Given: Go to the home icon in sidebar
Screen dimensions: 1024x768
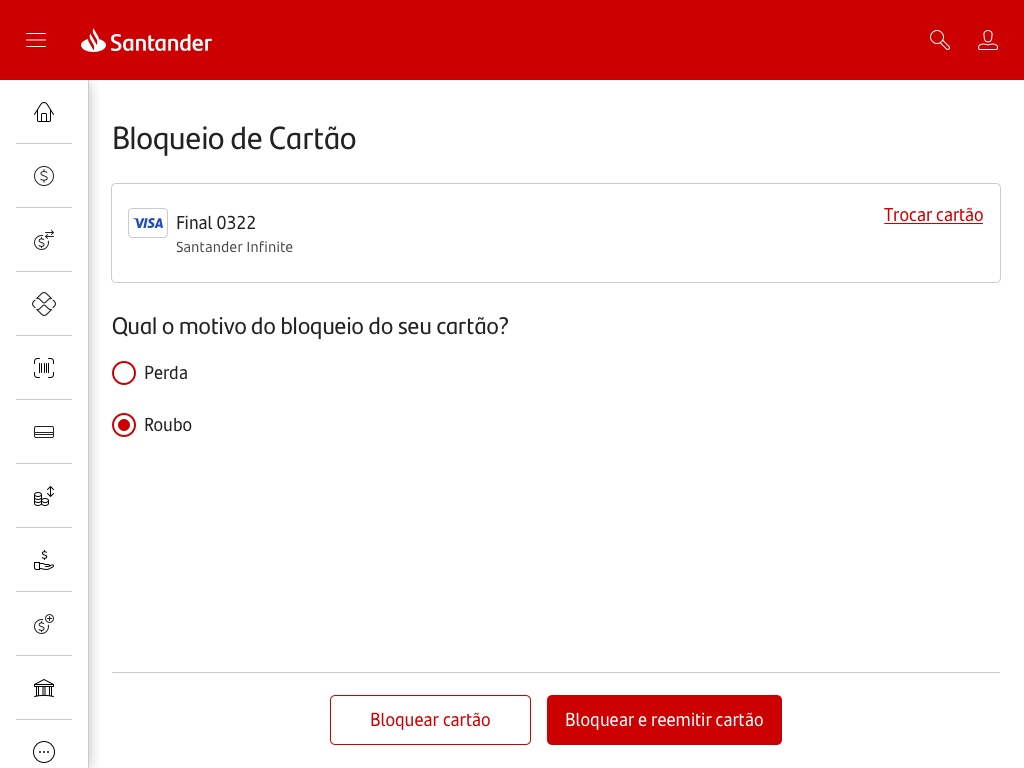Looking at the screenshot, I should (x=44, y=112).
